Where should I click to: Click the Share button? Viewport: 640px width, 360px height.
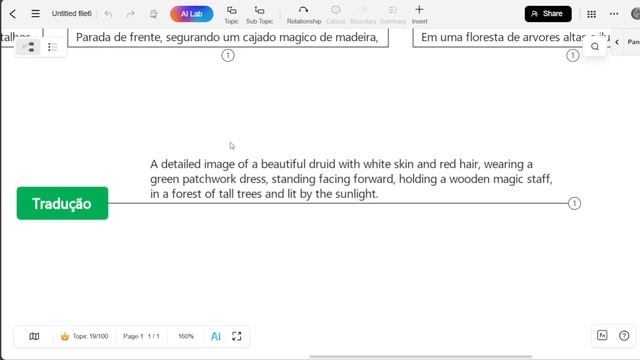point(548,14)
